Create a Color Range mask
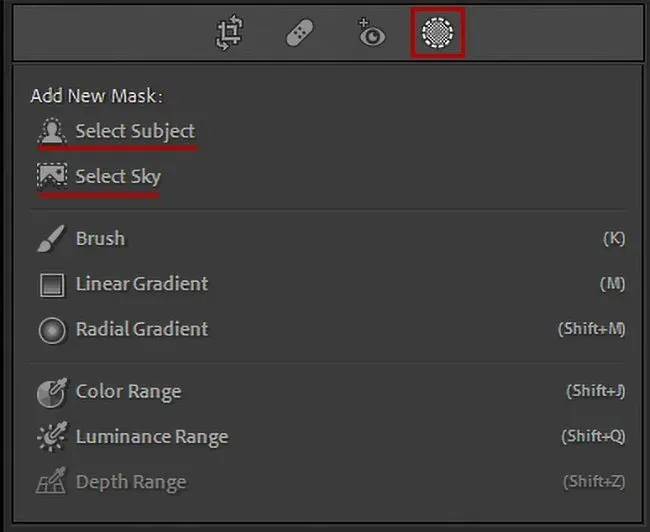The image size is (650, 532). pyautogui.click(x=128, y=392)
